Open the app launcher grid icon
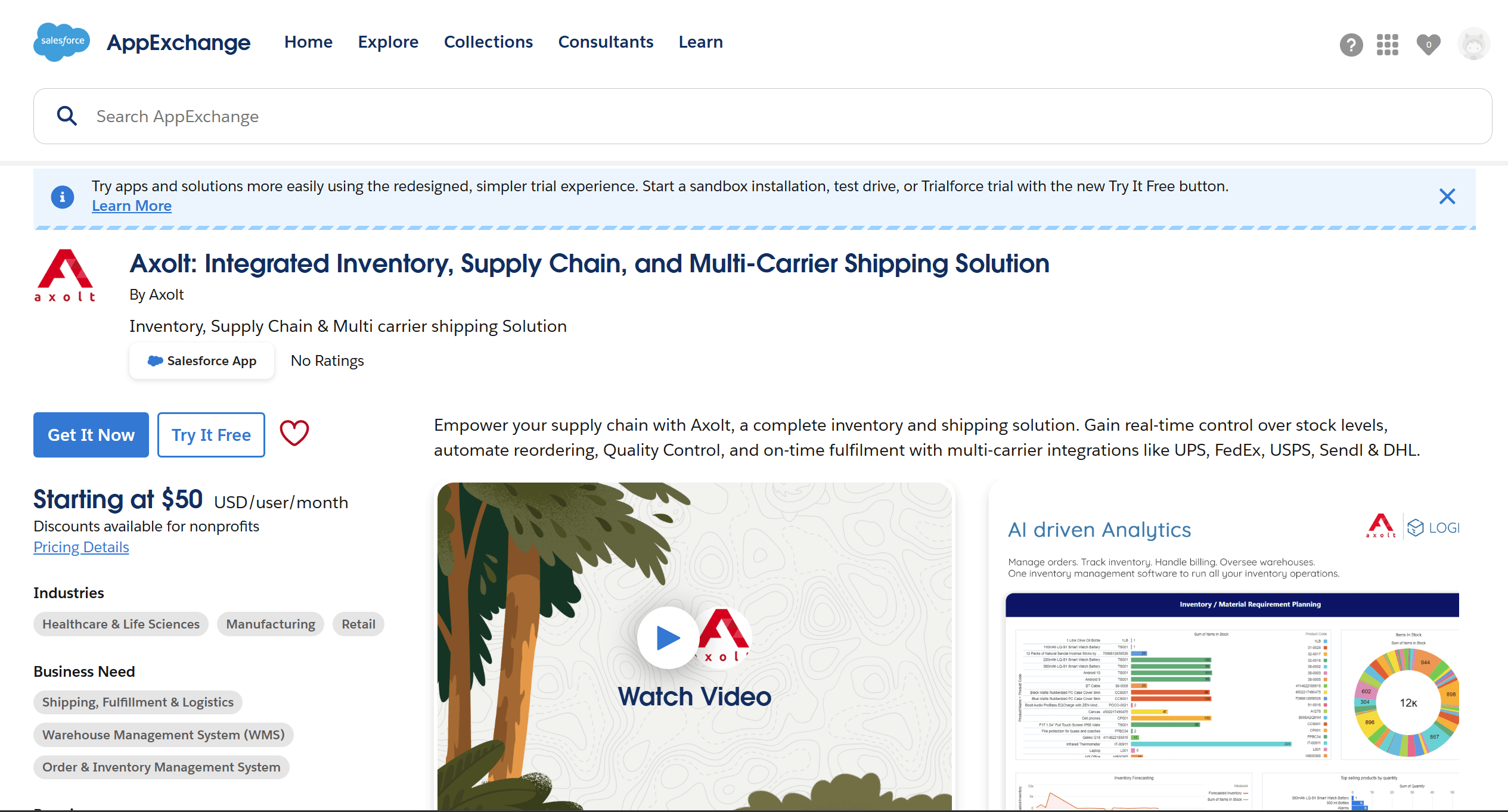The height and width of the screenshot is (812, 1508). pyautogui.click(x=1387, y=44)
